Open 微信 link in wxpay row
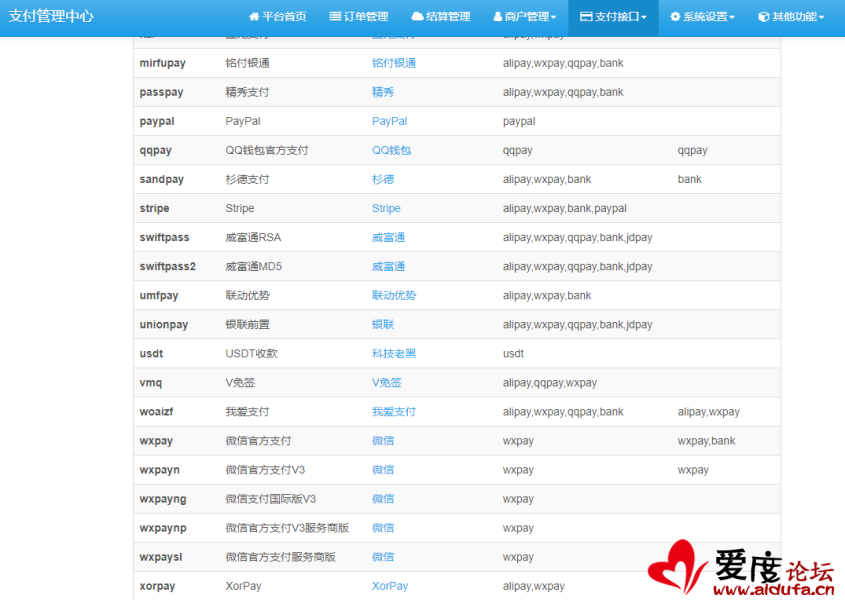 point(383,442)
